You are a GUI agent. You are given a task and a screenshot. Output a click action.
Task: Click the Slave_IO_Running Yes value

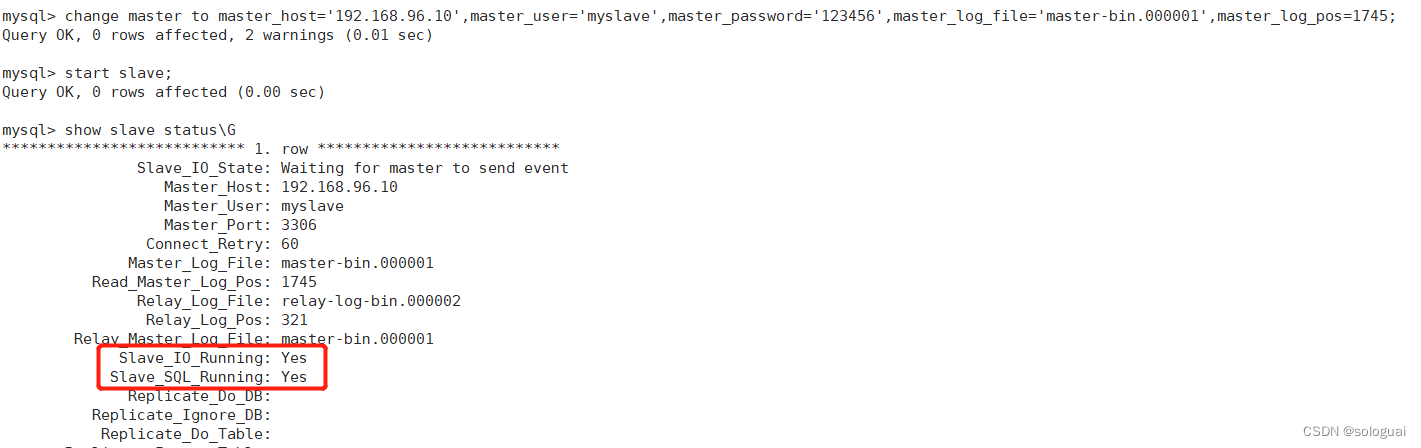294,358
